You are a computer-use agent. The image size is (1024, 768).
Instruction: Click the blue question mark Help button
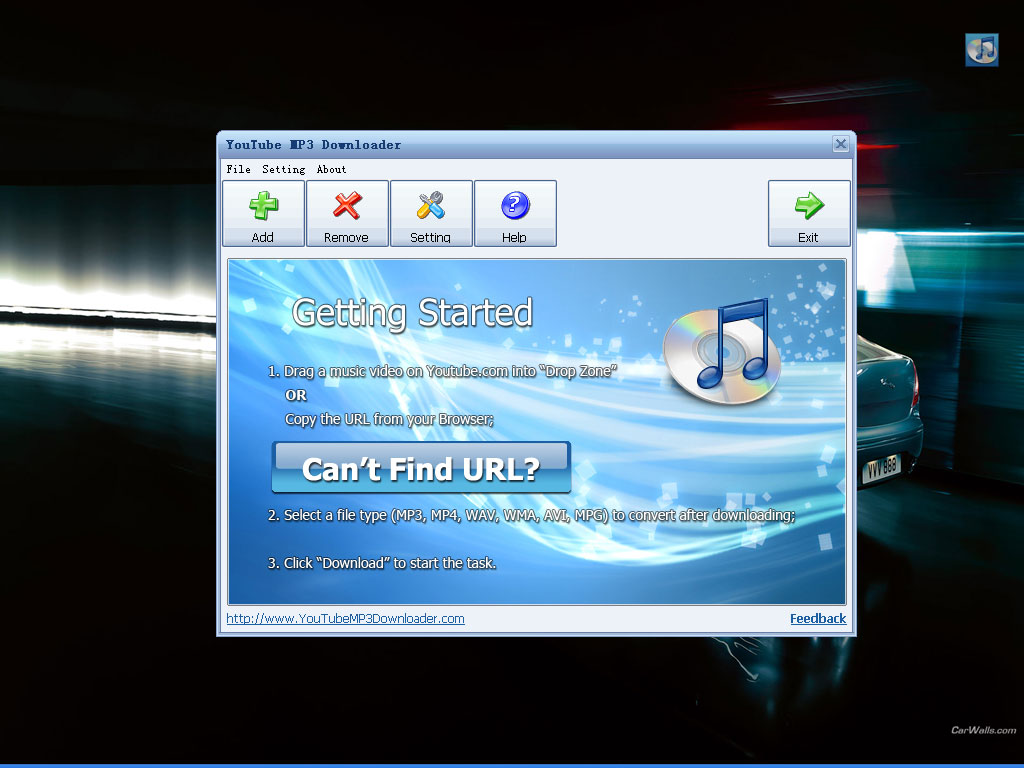(515, 214)
